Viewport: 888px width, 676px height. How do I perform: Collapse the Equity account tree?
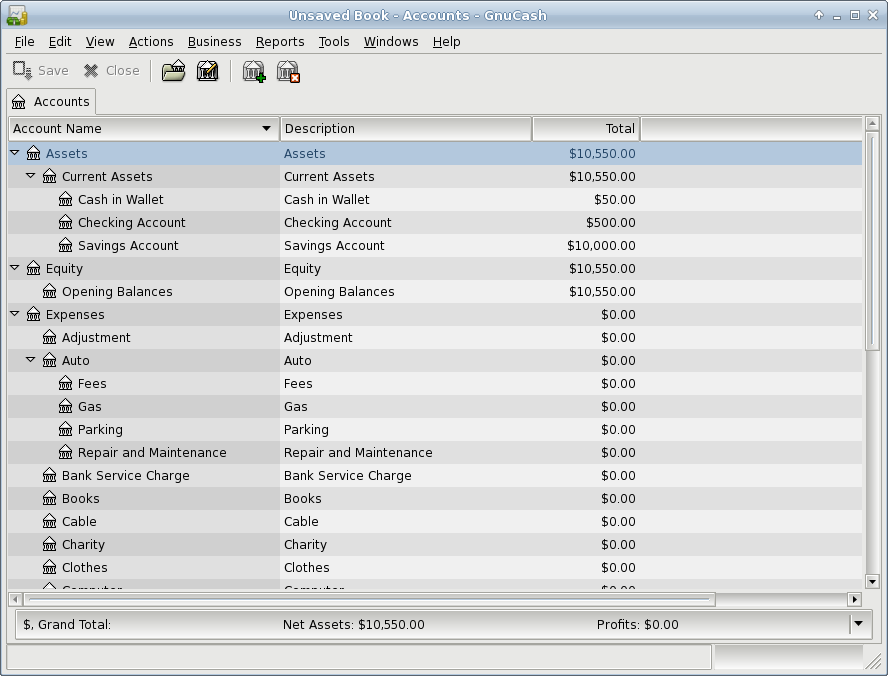coord(15,268)
